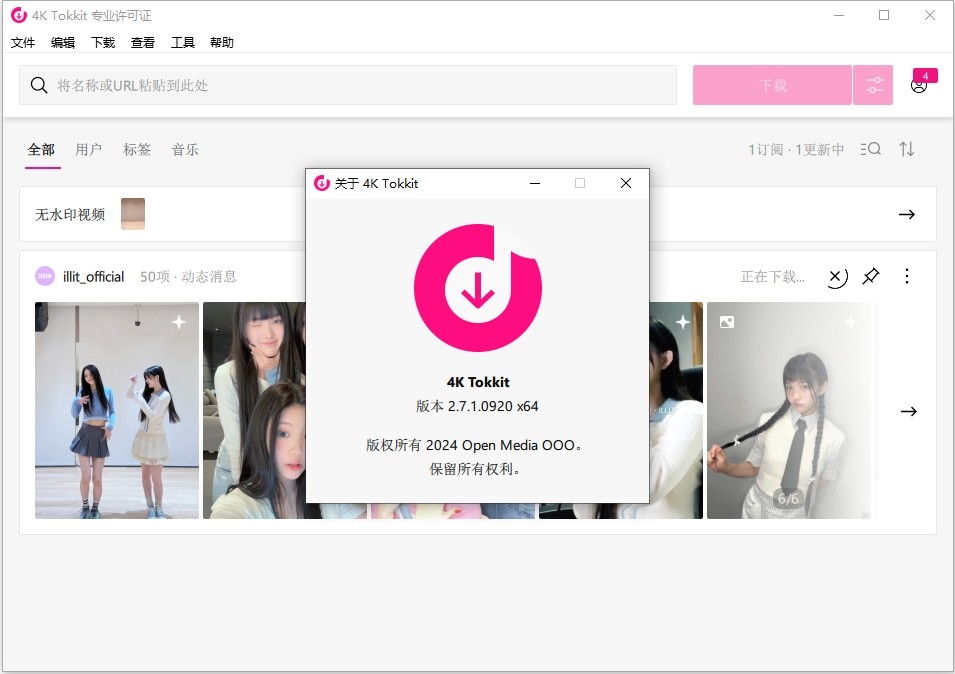
Task: Click illit_official username text
Action: pyautogui.click(x=93, y=277)
